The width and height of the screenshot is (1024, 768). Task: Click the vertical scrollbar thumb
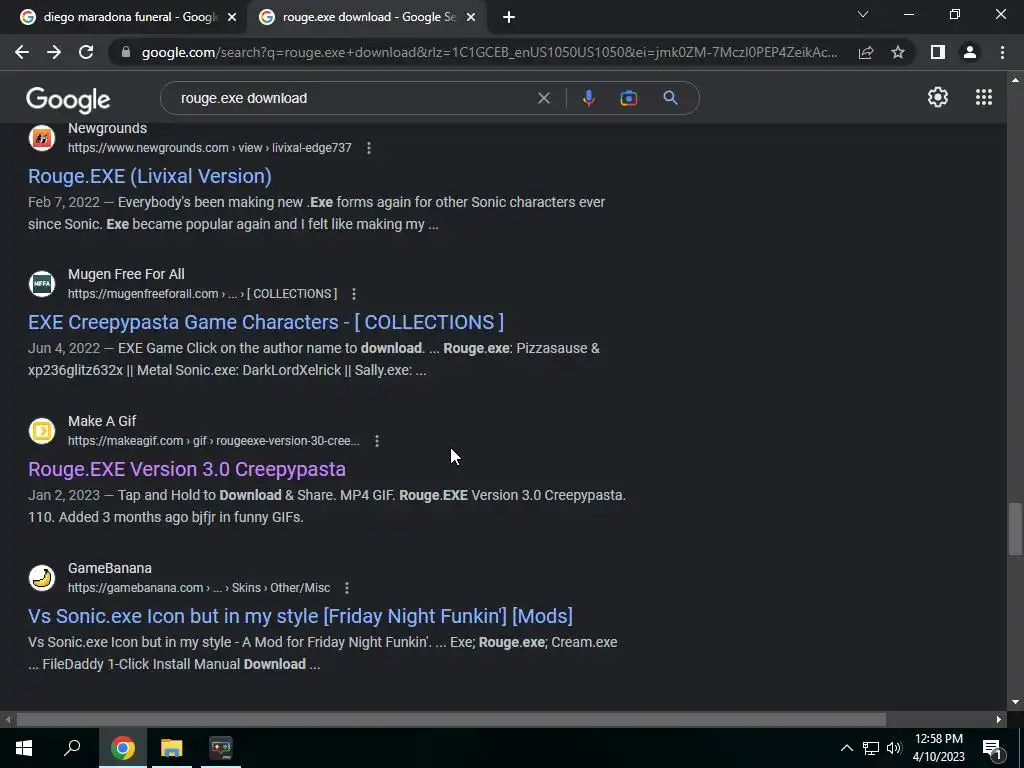tap(1015, 529)
